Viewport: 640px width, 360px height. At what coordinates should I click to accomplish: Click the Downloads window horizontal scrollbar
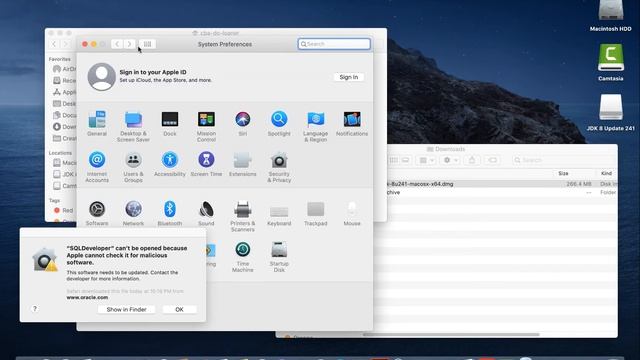click(451, 334)
